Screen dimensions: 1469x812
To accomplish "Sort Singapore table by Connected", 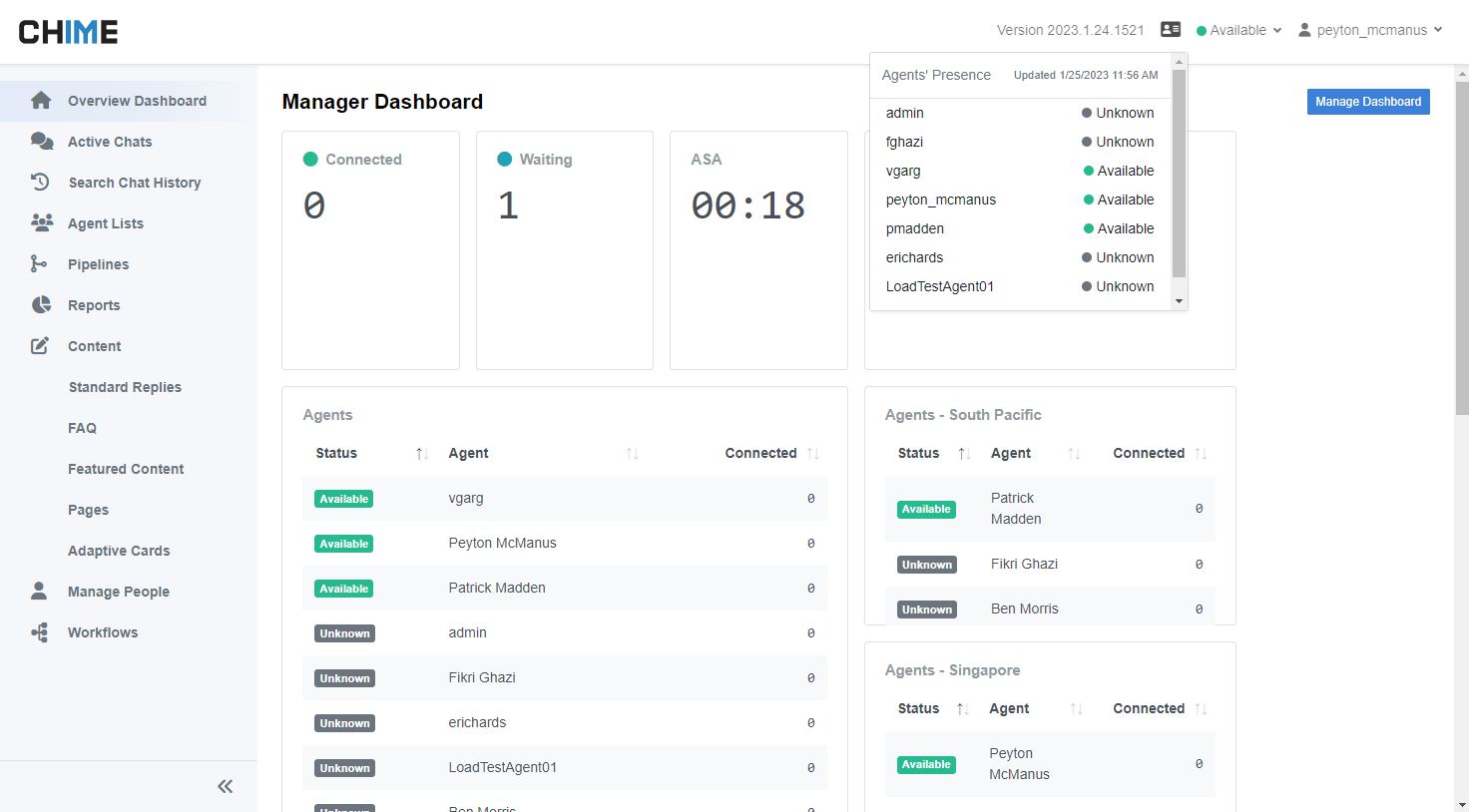I will tap(1201, 709).
